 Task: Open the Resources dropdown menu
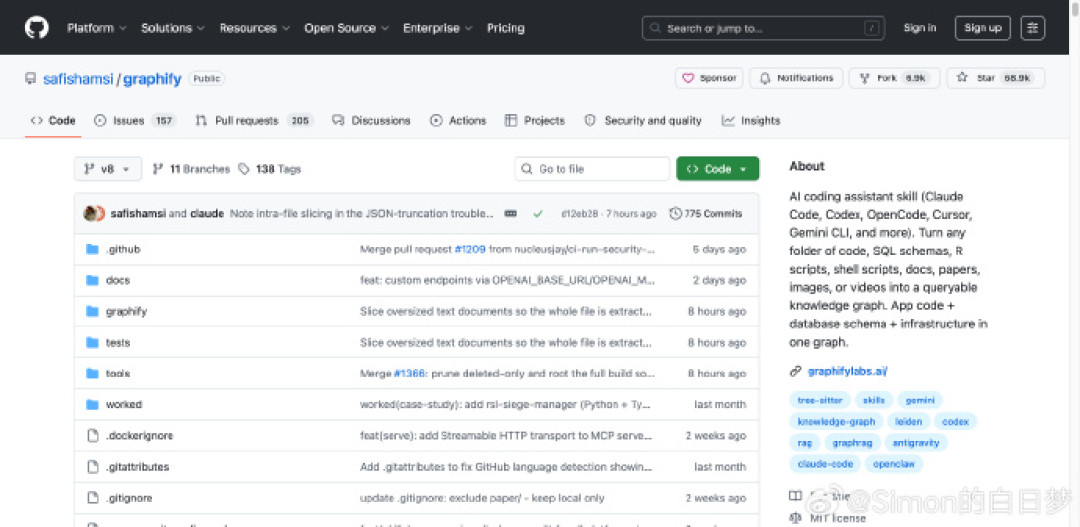point(255,28)
